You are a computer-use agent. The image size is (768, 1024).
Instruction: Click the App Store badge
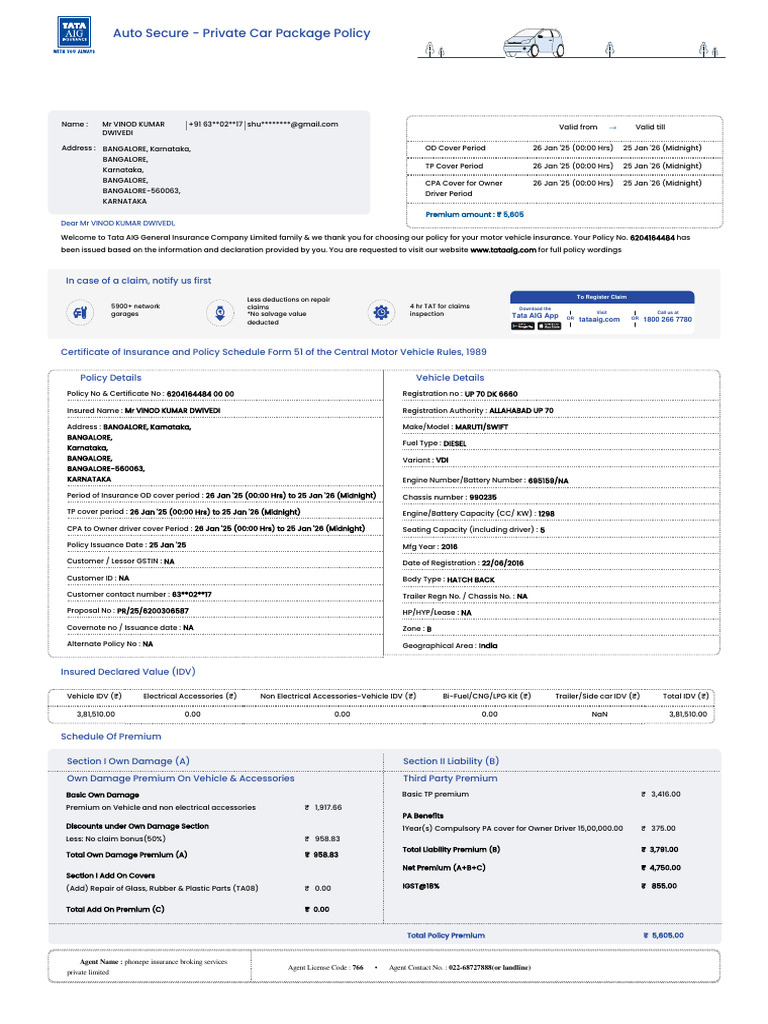[549, 326]
